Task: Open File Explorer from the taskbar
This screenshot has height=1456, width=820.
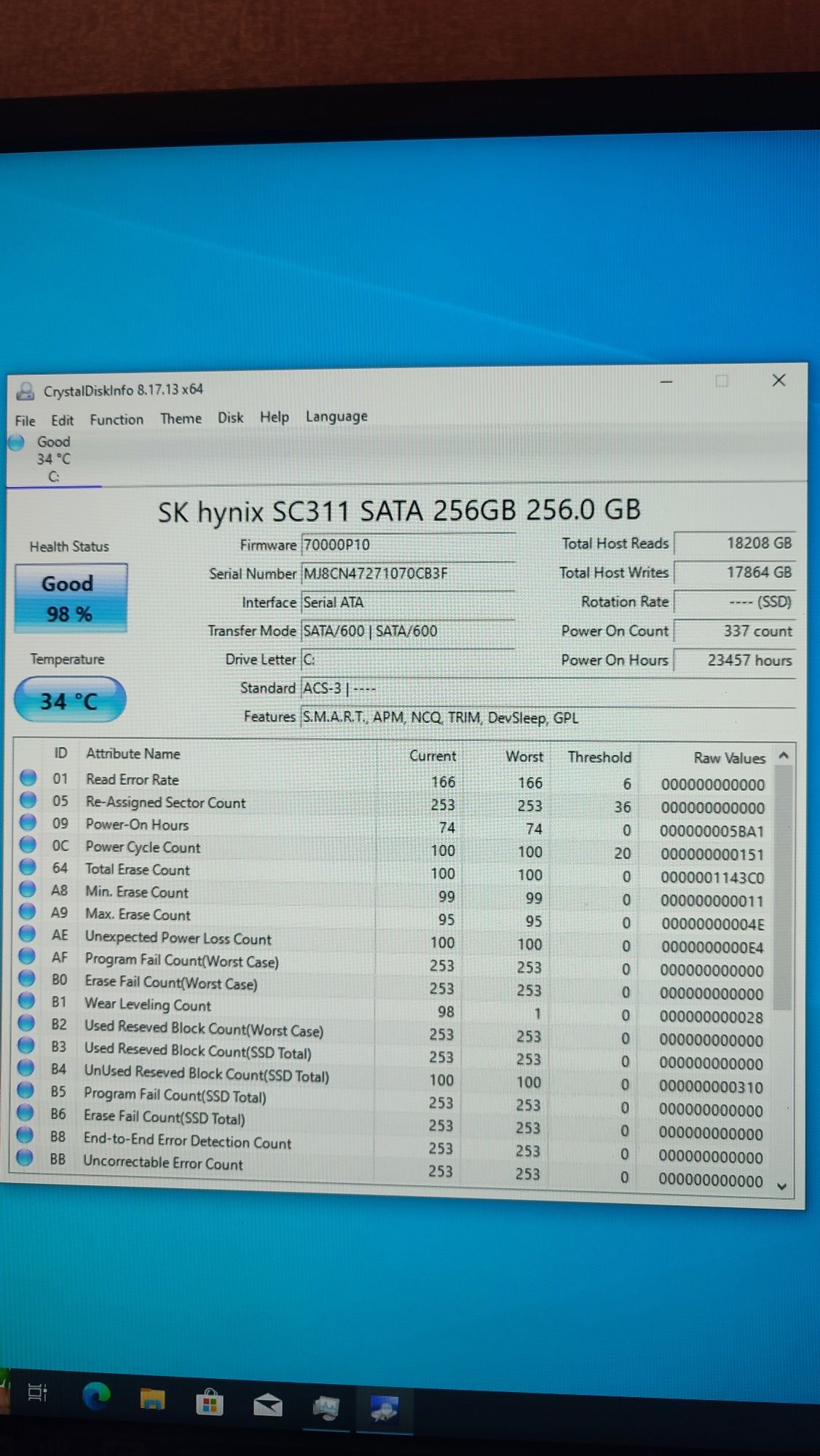Action: 152,1398
